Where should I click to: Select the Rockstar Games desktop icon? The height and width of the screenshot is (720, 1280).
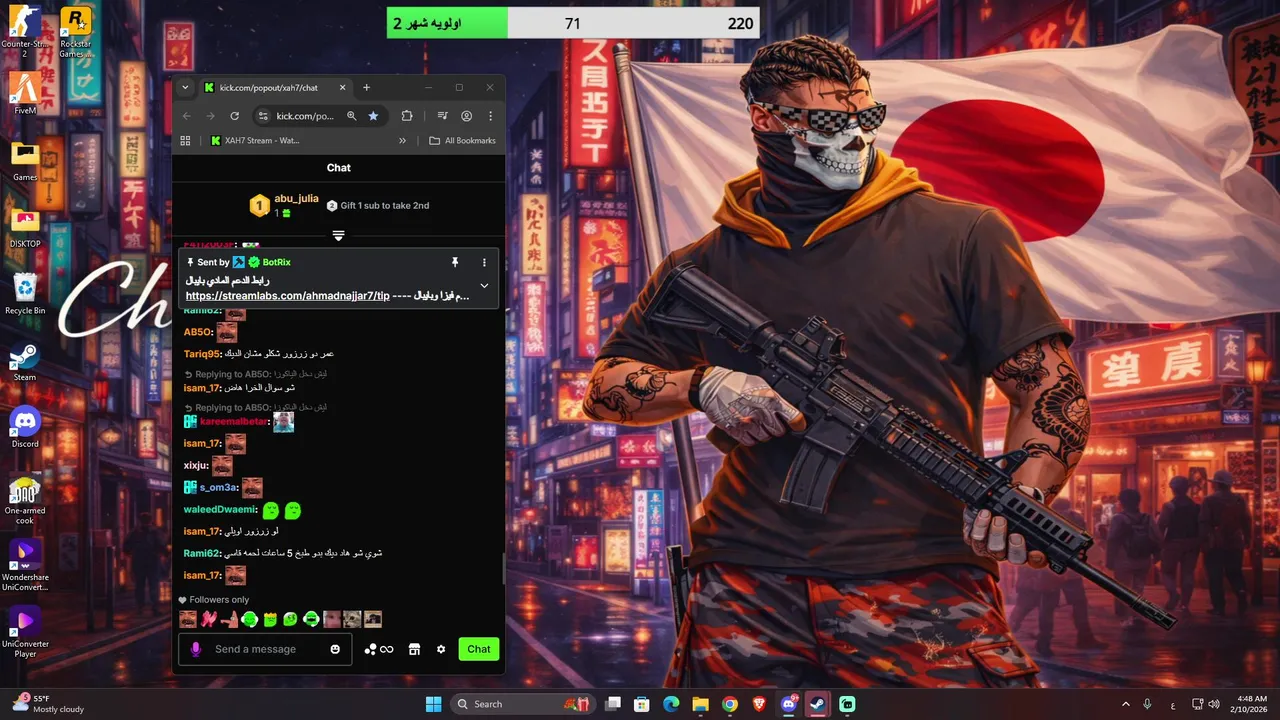(x=75, y=33)
